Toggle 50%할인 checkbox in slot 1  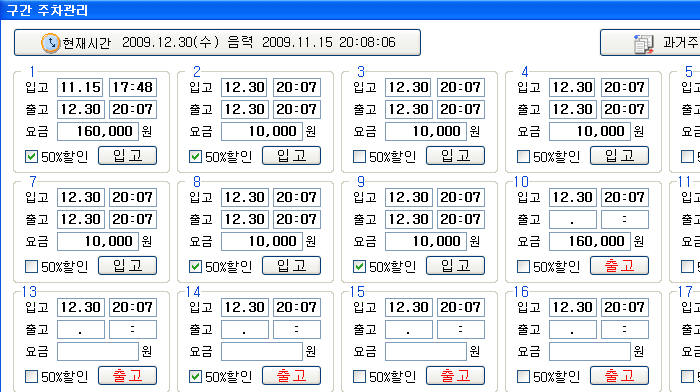(31, 157)
